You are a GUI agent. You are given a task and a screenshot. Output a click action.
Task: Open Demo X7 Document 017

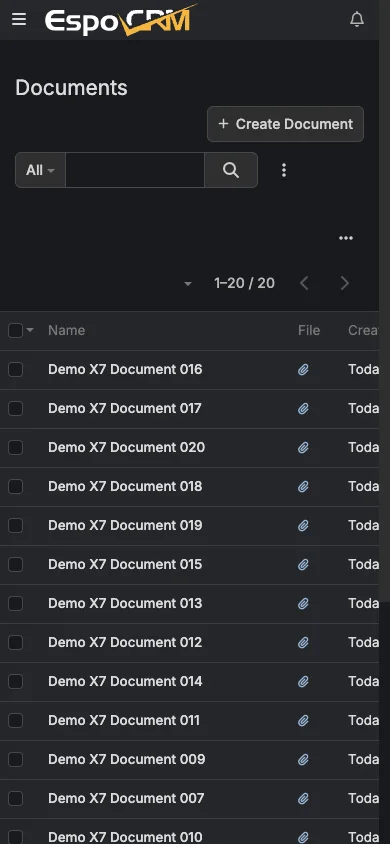125,408
